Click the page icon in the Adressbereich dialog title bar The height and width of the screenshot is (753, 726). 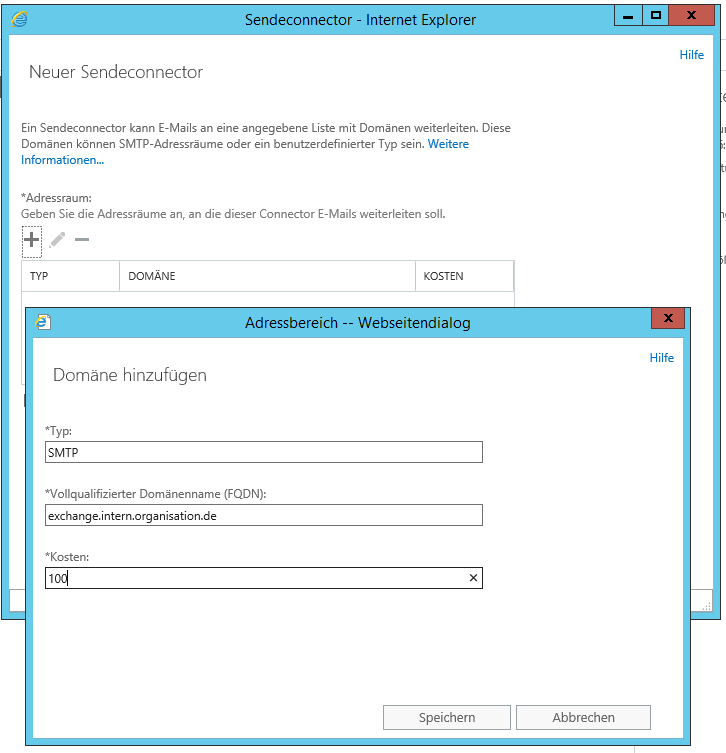pos(43,322)
